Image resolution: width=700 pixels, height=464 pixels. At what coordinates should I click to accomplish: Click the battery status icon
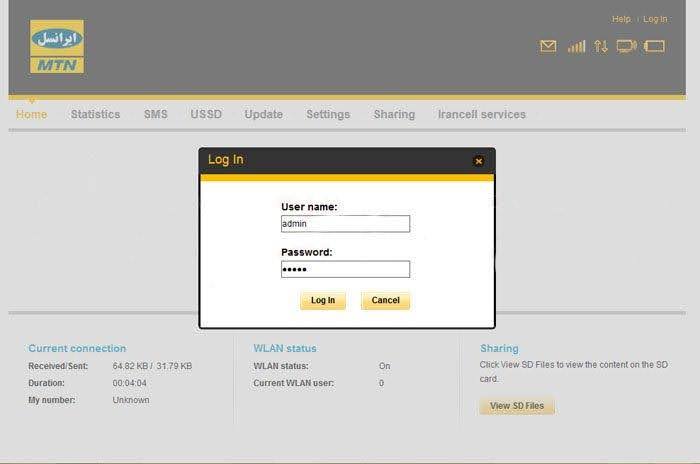click(654, 46)
